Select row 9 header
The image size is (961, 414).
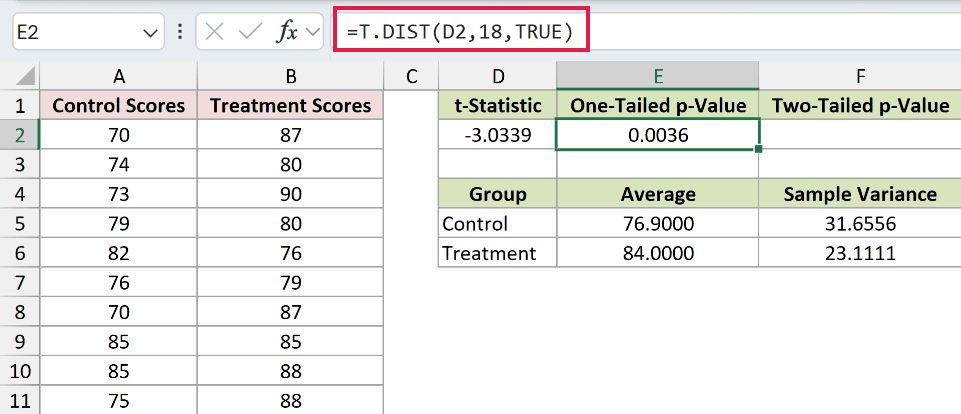coord(20,342)
